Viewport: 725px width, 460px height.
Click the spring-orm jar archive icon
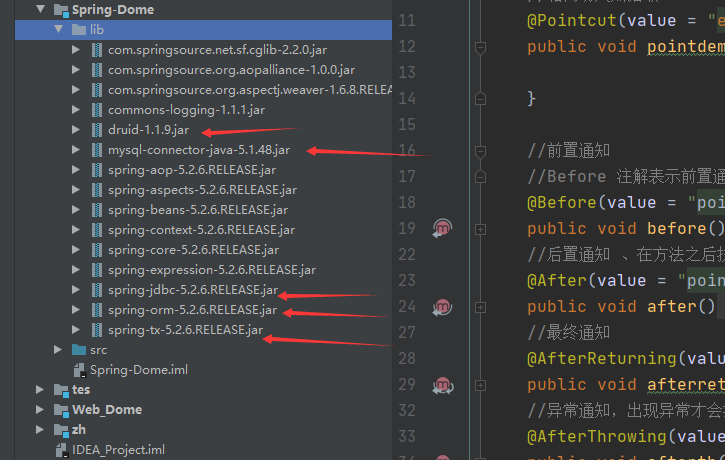tap(97, 310)
